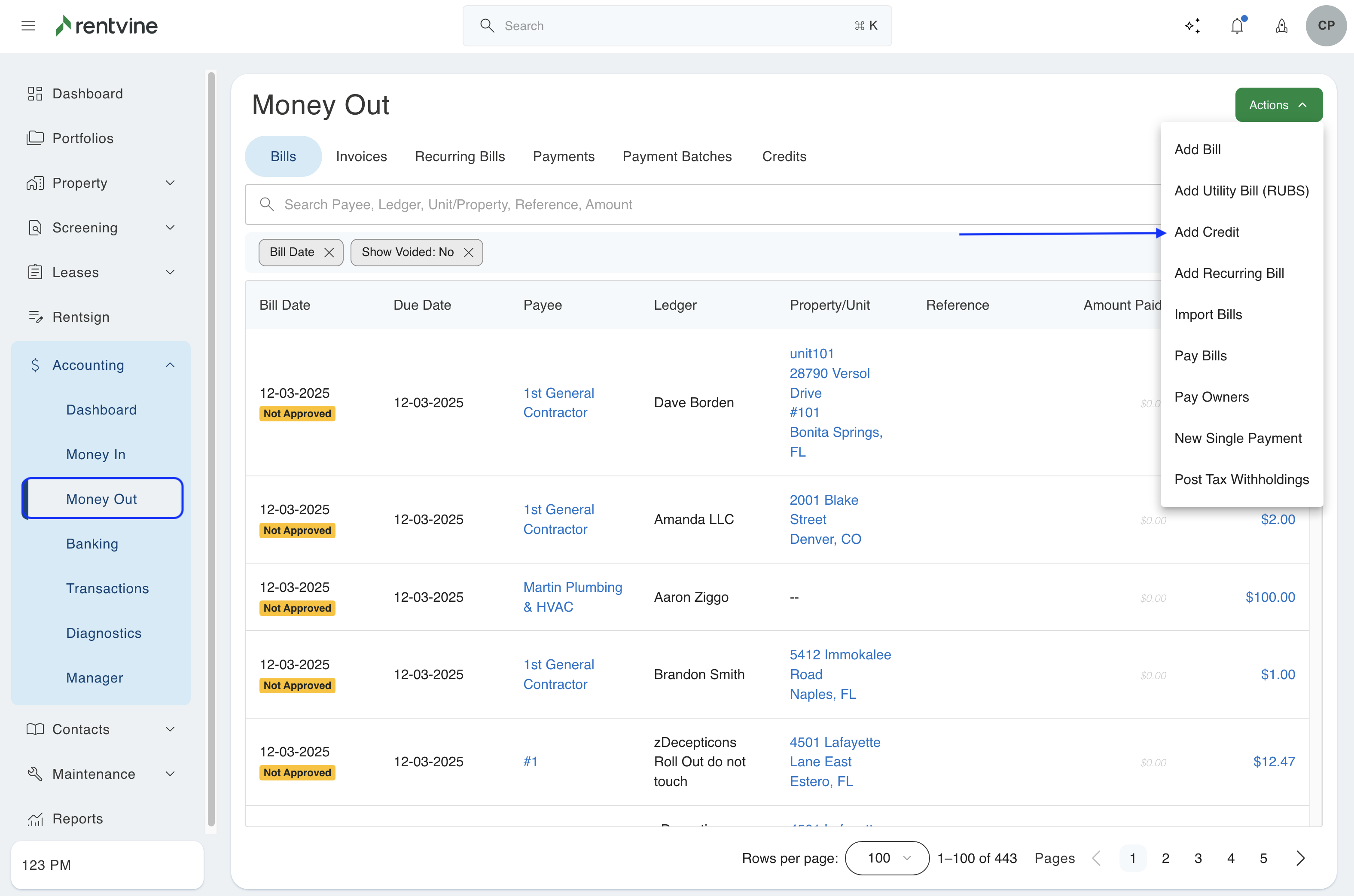Choose Add Credit from Actions menu
Screen dimensions: 1354x896
[1207, 232]
